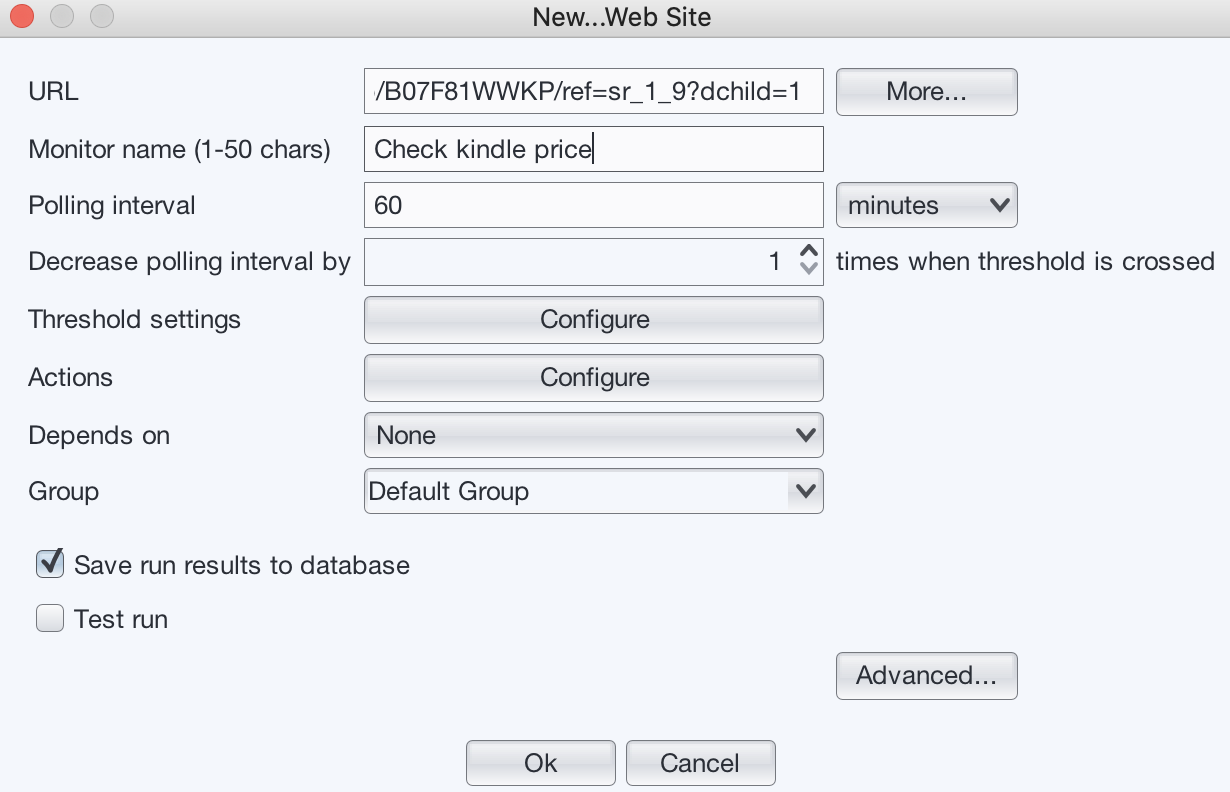Open the Group combo box arrow
The height and width of the screenshot is (792, 1230).
pos(805,492)
